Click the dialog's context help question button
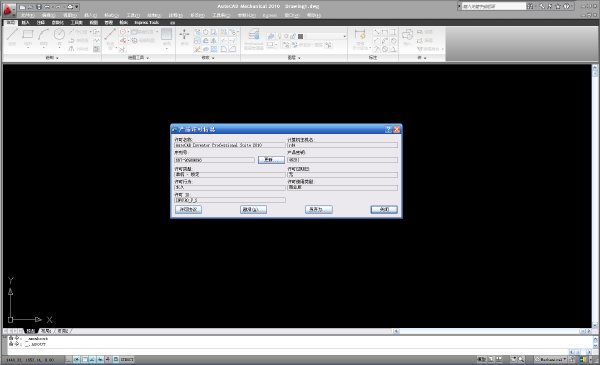600x365 pixels. pos(388,129)
